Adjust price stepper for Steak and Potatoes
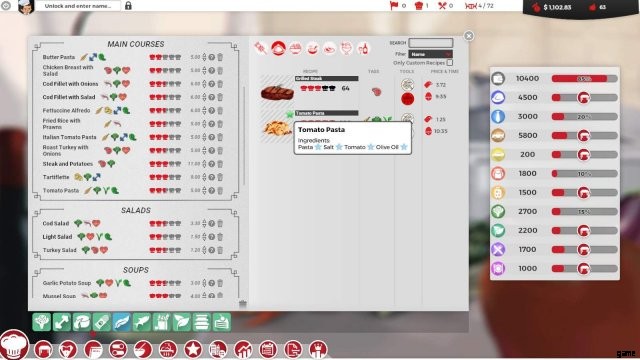Screen dimensions: 640x360 tap(204, 164)
